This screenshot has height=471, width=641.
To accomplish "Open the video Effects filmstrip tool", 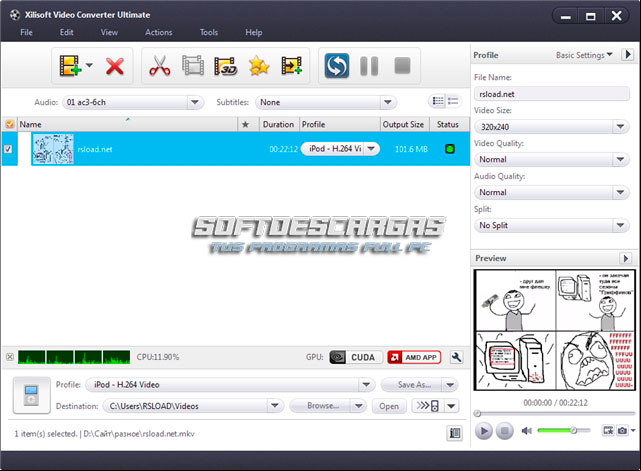I will [x=193, y=66].
